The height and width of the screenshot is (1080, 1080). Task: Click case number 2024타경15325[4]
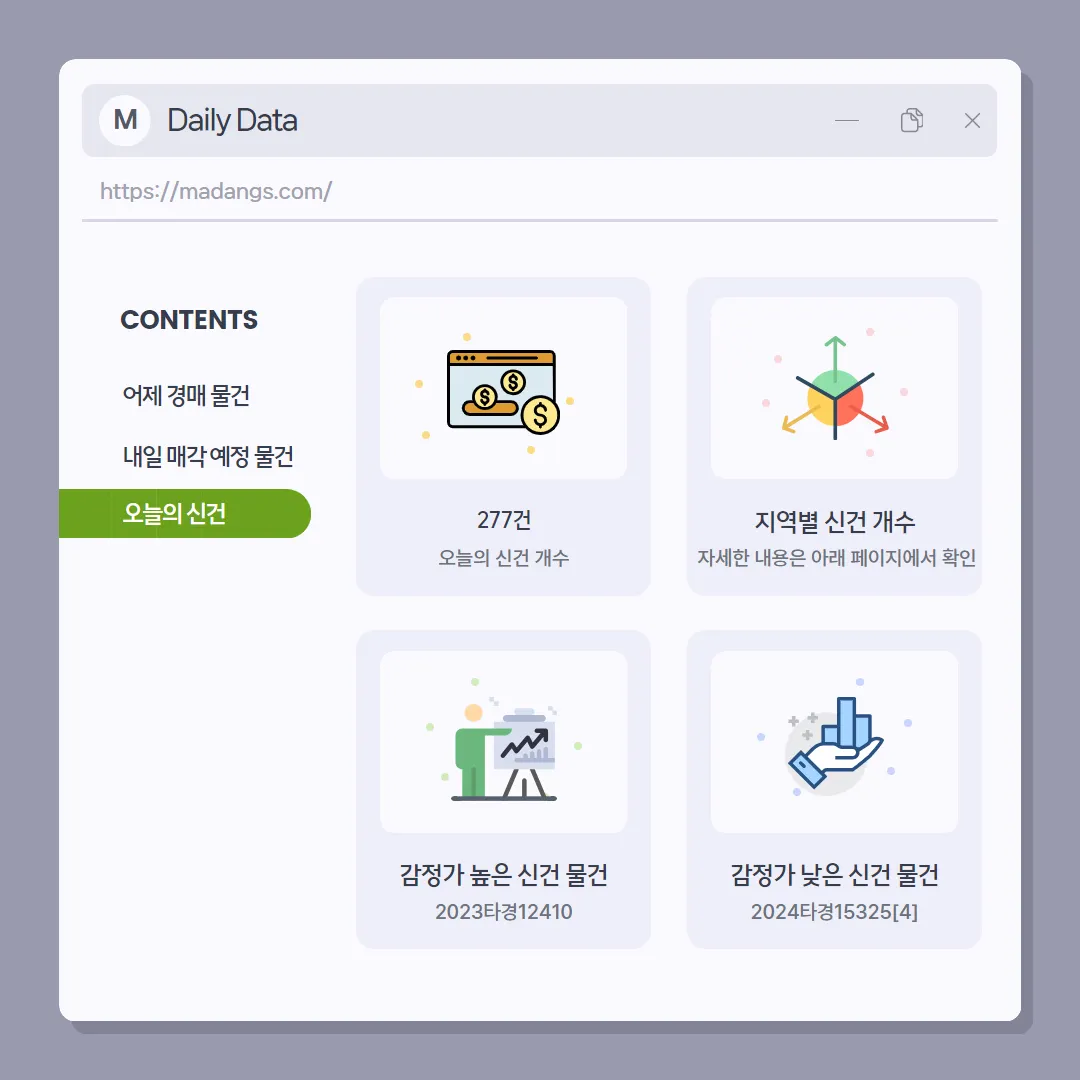[x=834, y=911]
